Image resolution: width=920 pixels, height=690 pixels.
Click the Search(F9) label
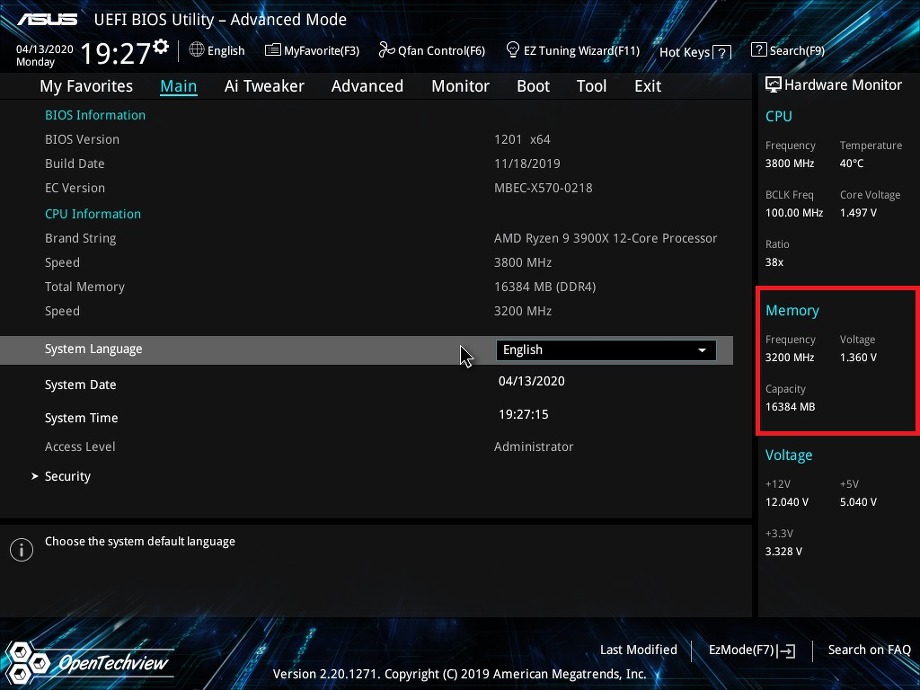797,50
